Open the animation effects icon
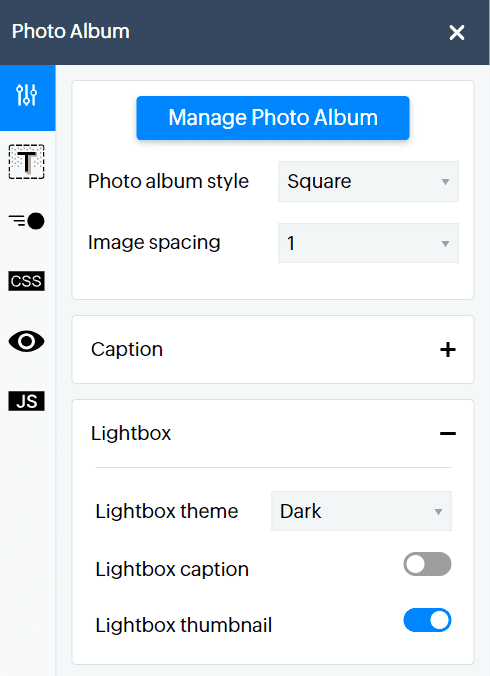The height and width of the screenshot is (676, 490). click(x=26, y=221)
